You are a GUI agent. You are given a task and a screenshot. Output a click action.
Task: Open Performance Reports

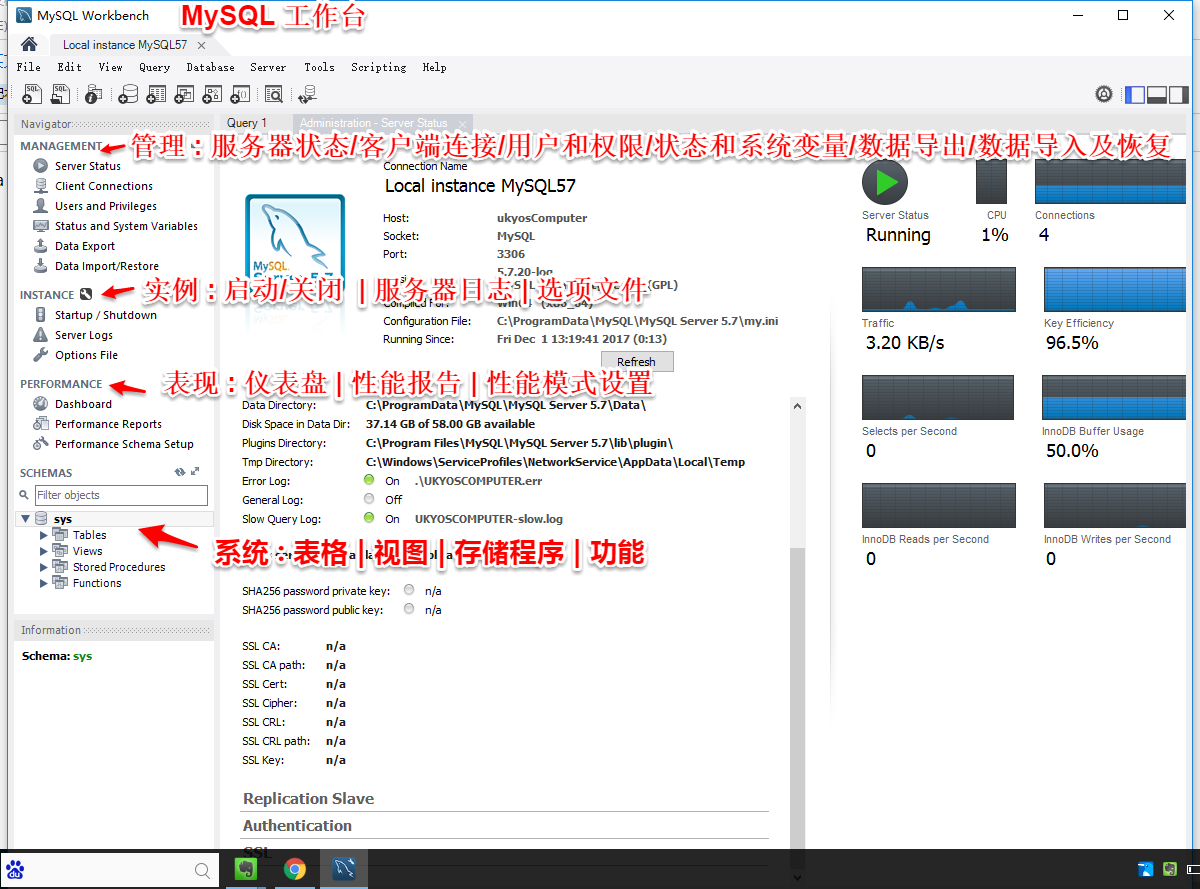[x=108, y=424]
